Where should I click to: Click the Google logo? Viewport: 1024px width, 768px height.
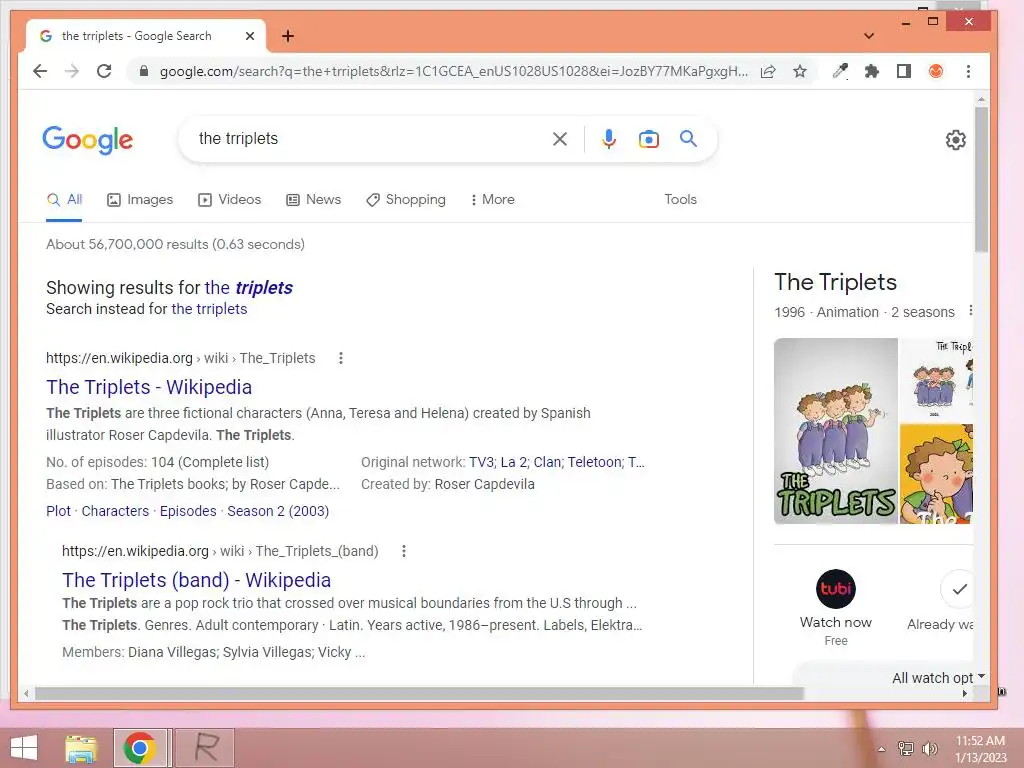coord(88,140)
